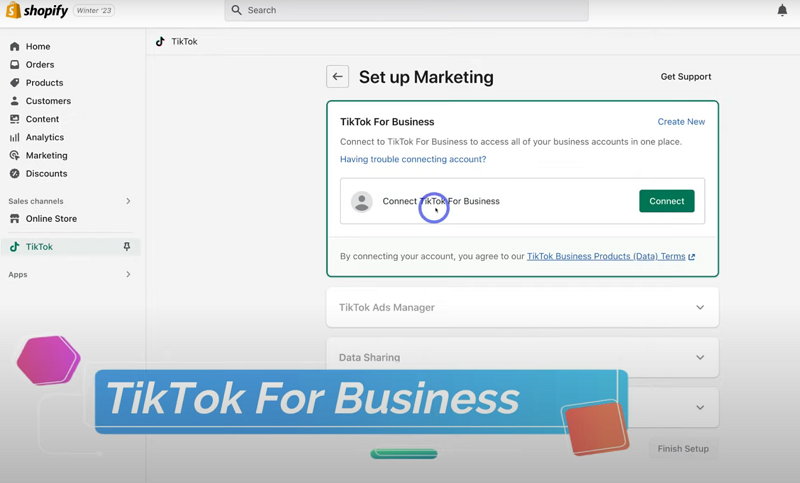Click the Customers person icon
800x483 pixels.
pos(15,101)
